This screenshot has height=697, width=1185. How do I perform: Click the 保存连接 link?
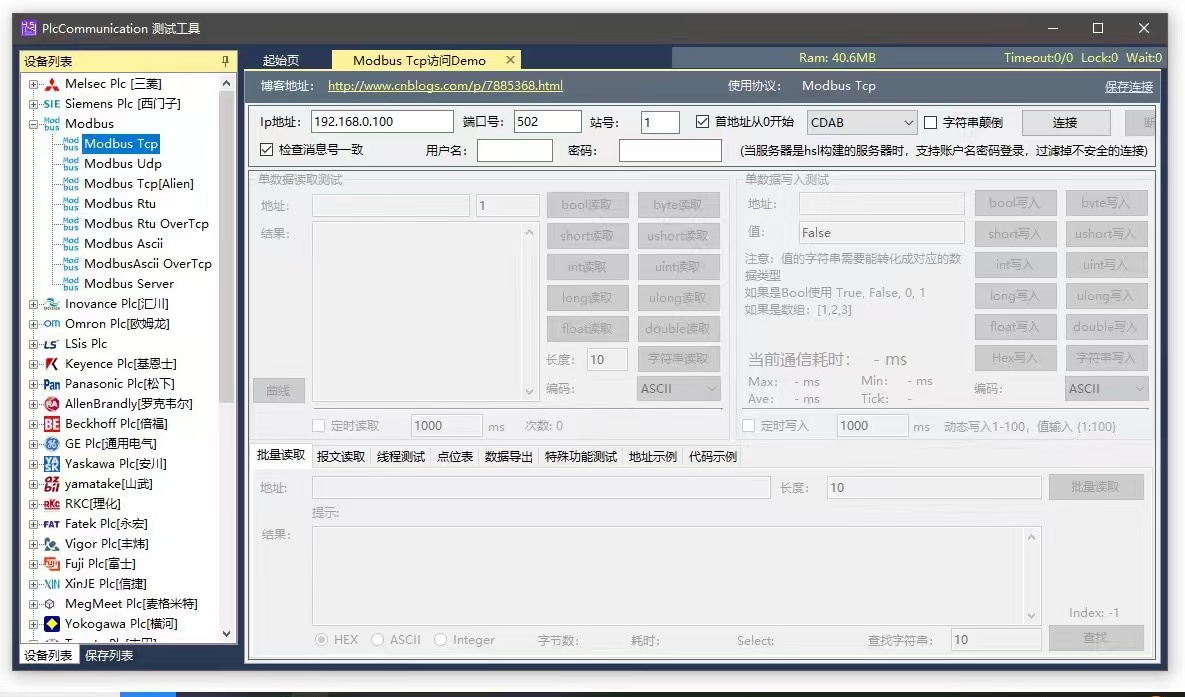(x=1128, y=86)
